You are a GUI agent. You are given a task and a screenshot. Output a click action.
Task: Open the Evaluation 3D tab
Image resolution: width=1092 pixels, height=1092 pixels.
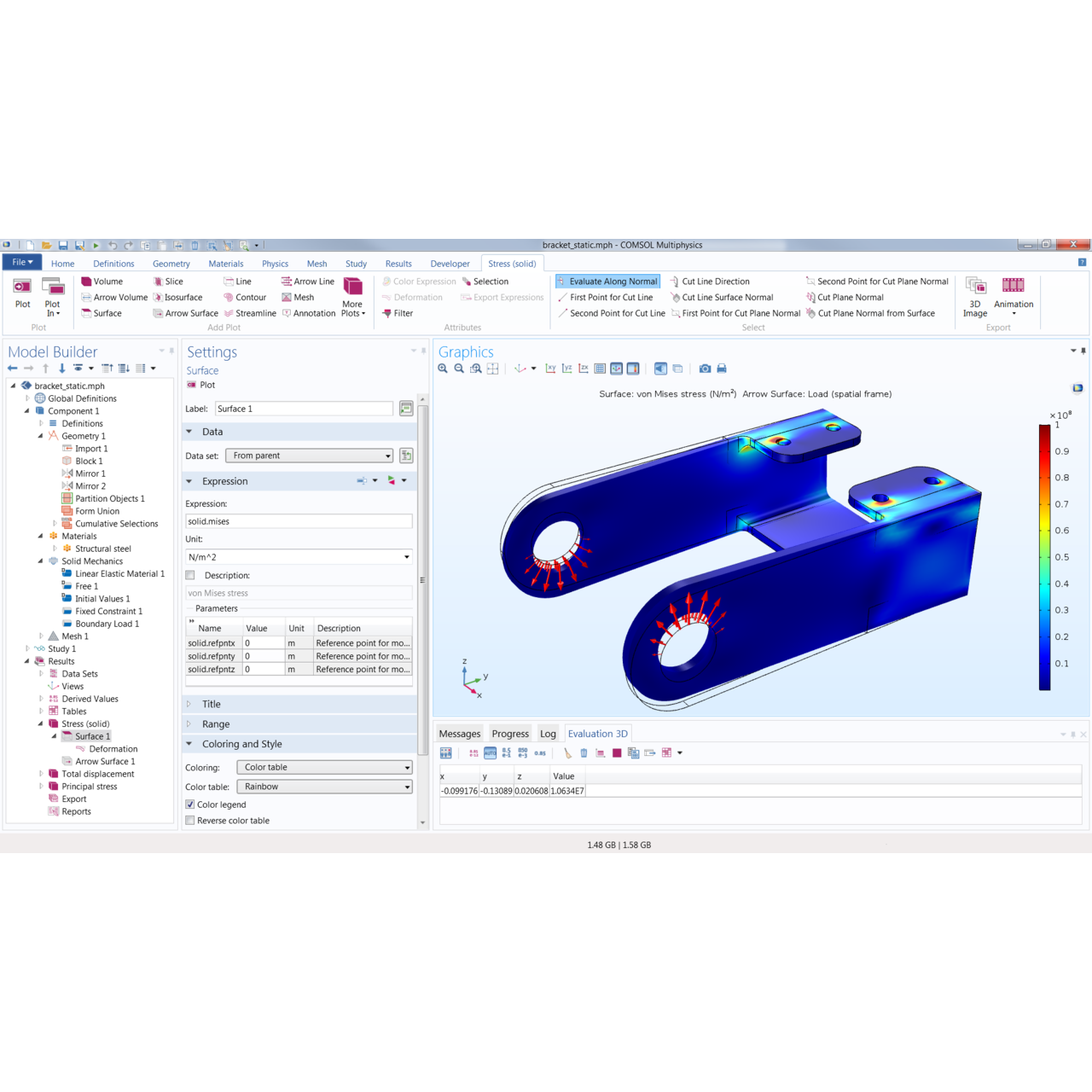pos(597,733)
